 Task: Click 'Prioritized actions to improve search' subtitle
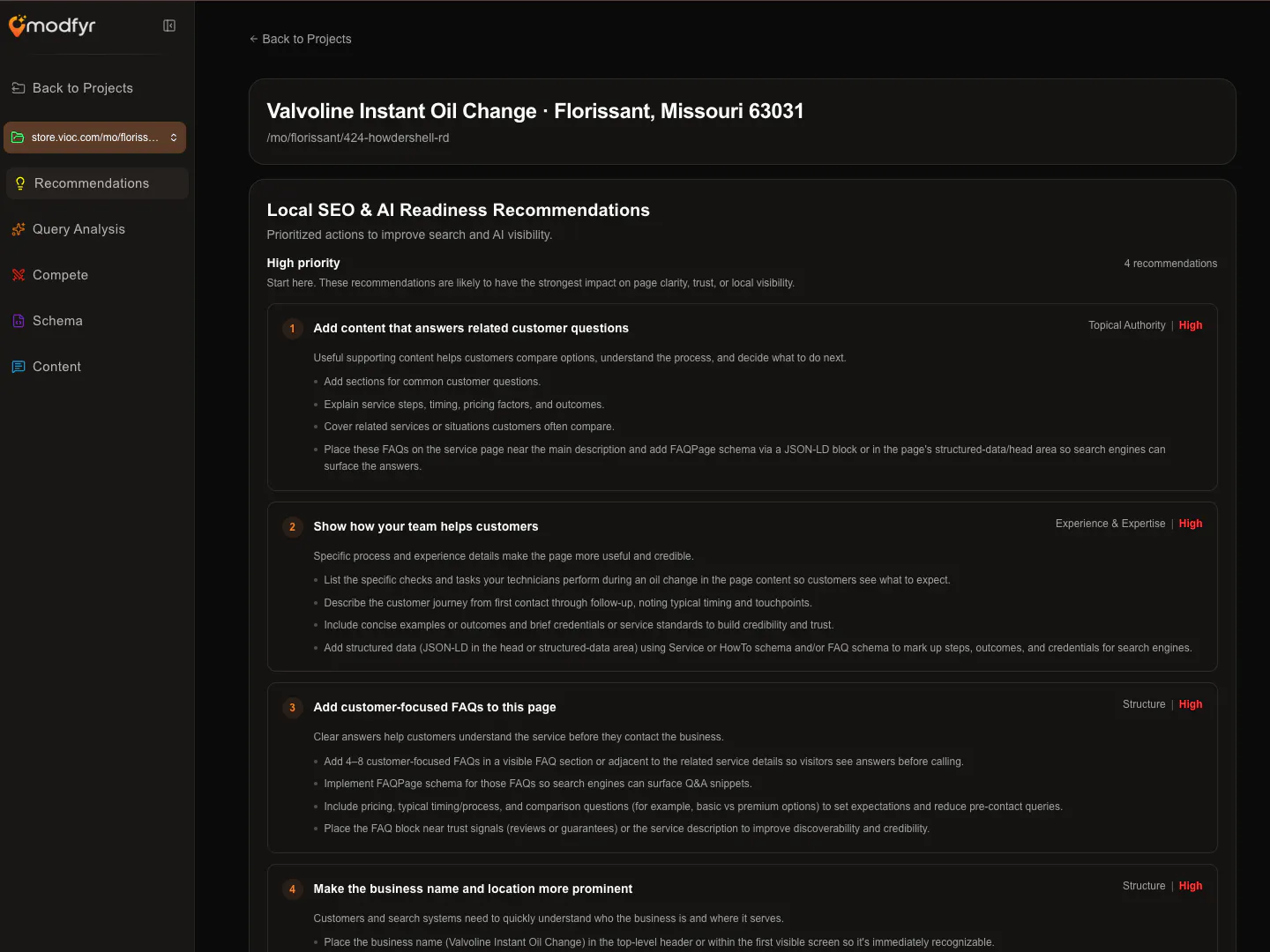tap(410, 234)
